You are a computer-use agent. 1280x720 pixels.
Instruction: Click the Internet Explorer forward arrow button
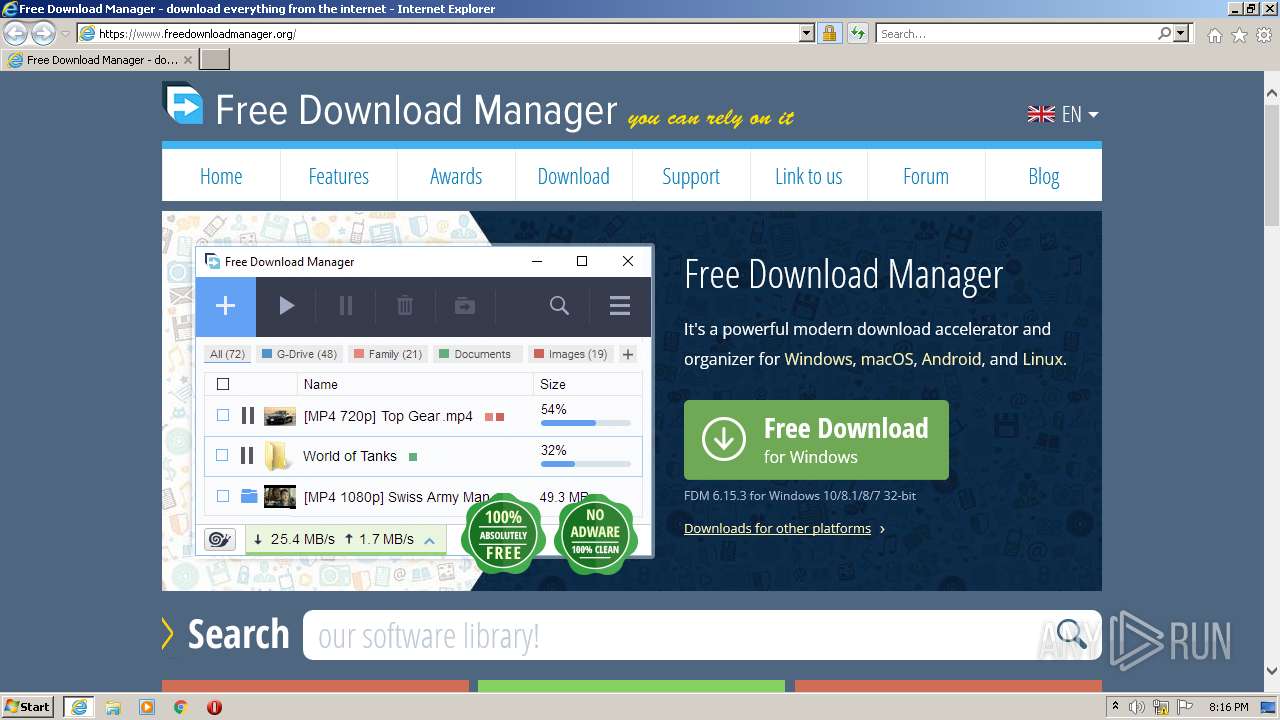click(x=42, y=33)
